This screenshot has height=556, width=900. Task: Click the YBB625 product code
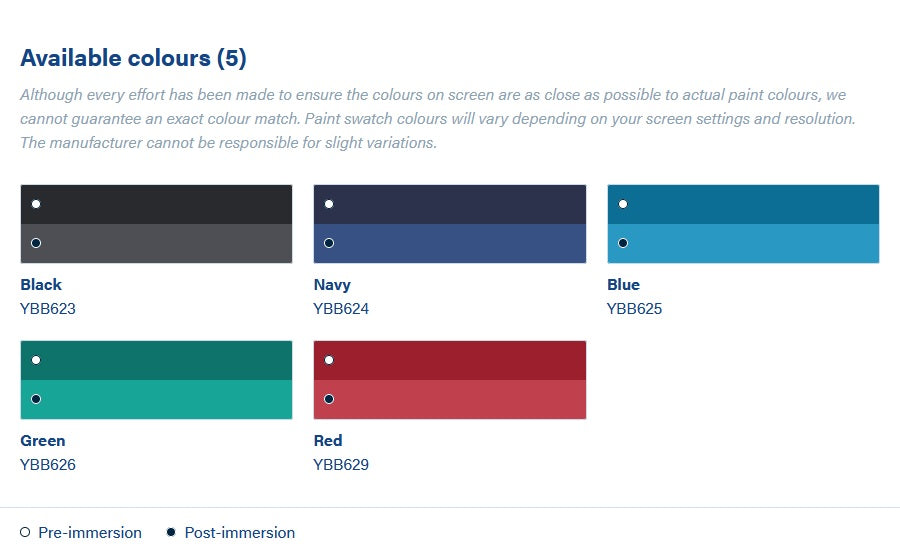point(634,309)
